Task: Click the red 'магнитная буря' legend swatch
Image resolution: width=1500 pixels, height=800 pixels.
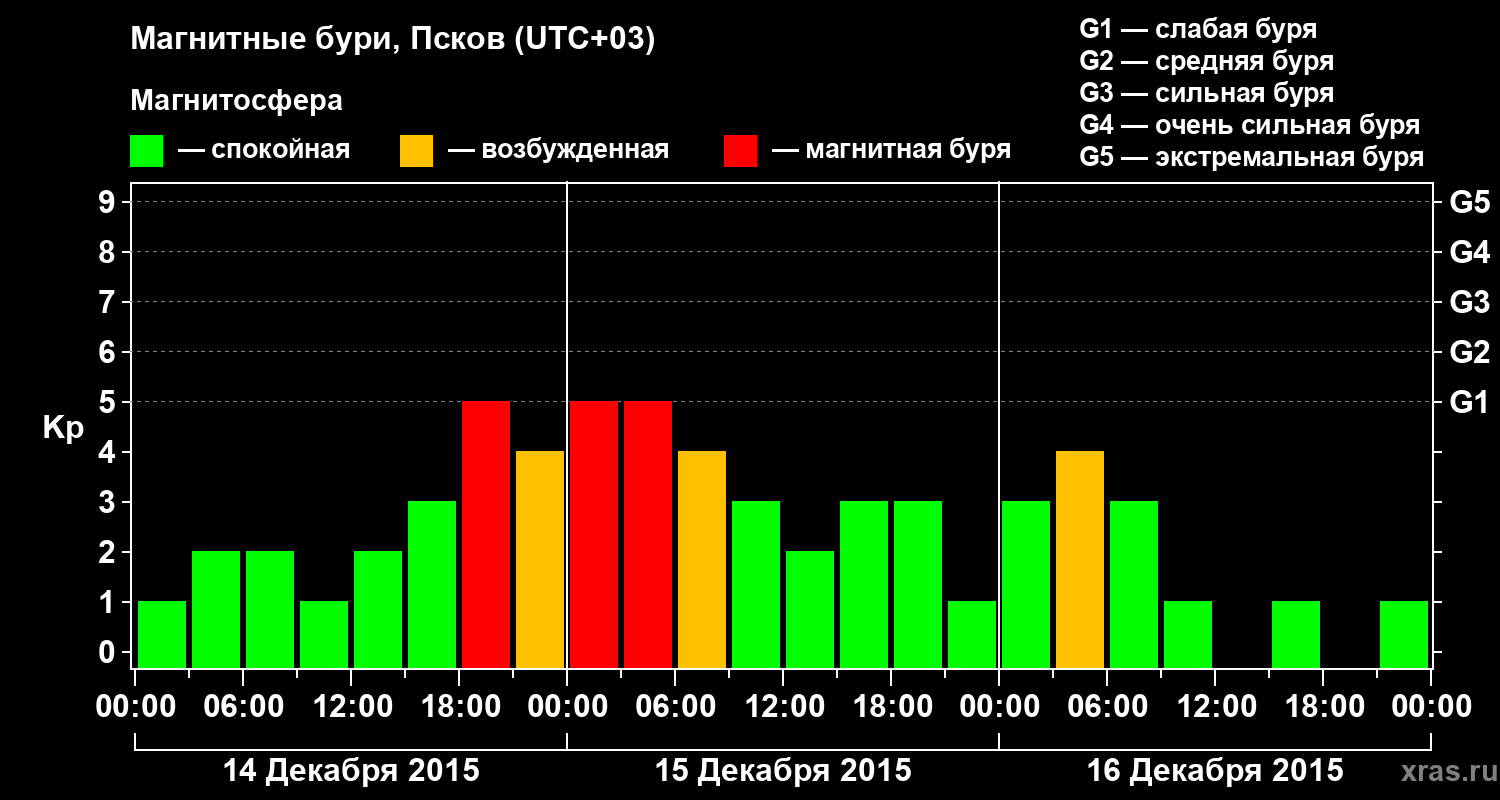Action: point(740,150)
